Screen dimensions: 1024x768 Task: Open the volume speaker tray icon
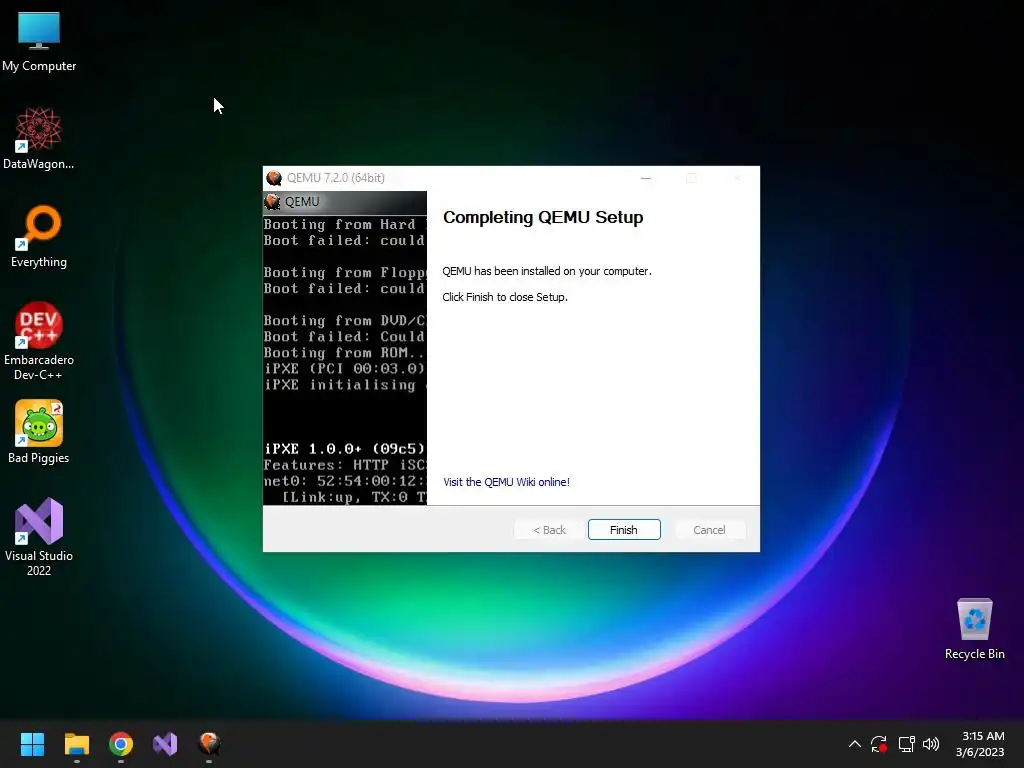tap(931, 744)
